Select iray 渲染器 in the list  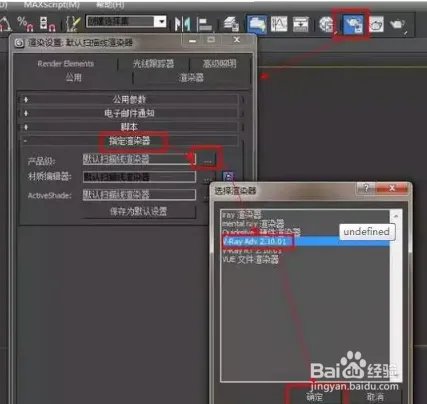coord(242,215)
